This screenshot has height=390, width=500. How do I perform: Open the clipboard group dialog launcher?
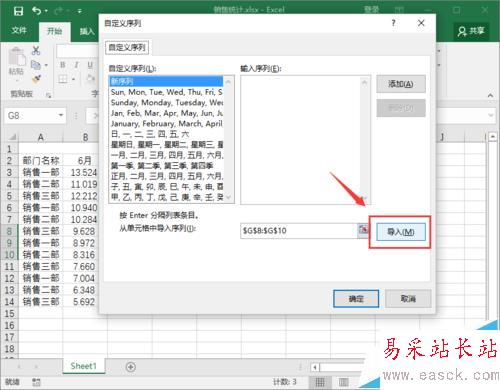(x=49, y=95)
